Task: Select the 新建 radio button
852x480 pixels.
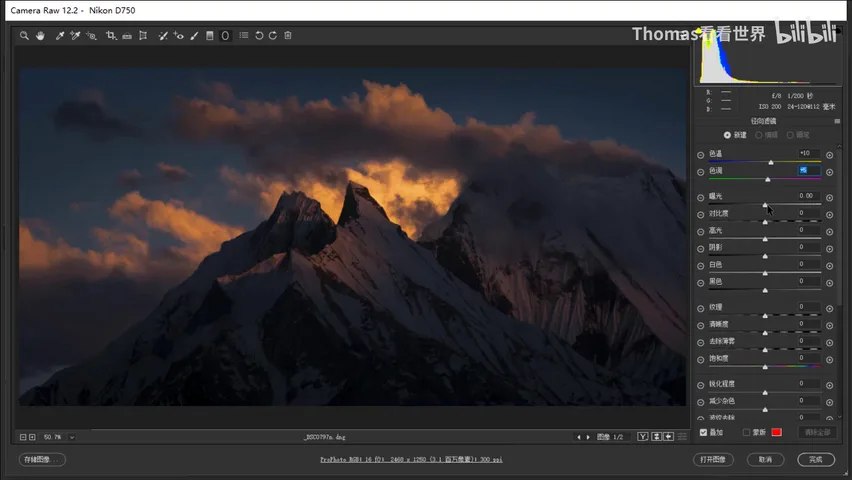Action: click(727, 135)
